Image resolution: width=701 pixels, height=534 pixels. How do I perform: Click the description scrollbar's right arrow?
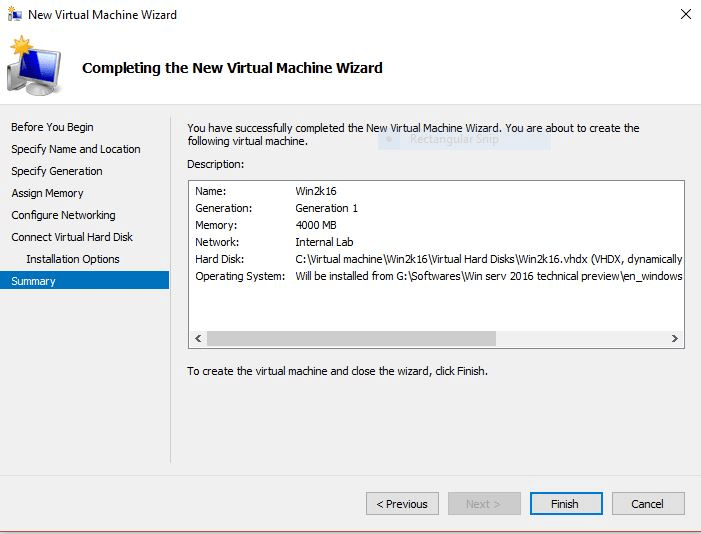pos(676,339)
